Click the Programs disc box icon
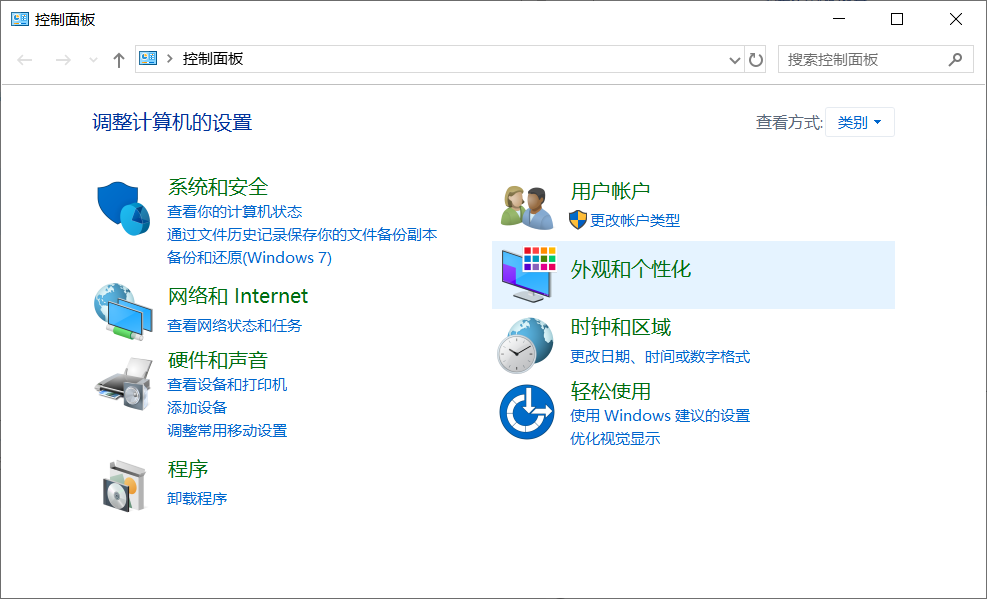The height and width of the screenshot is (599, 987). tap(124, 485)
